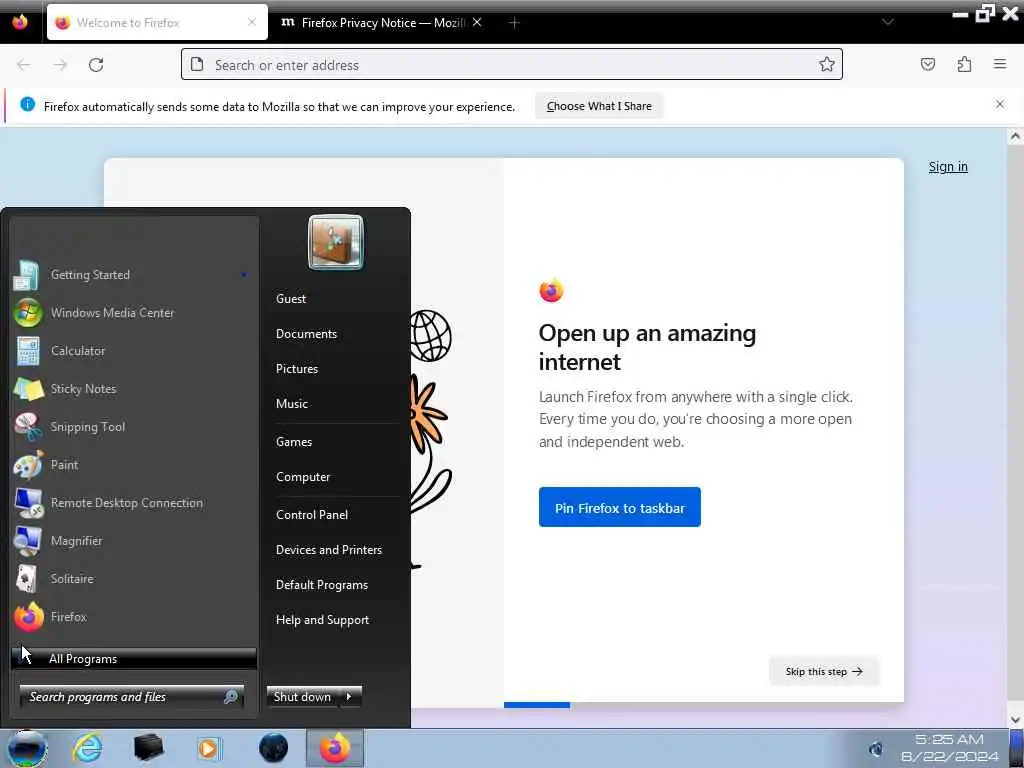
Task: Open Pictures library from Start menu
Action: coord(296,368)
